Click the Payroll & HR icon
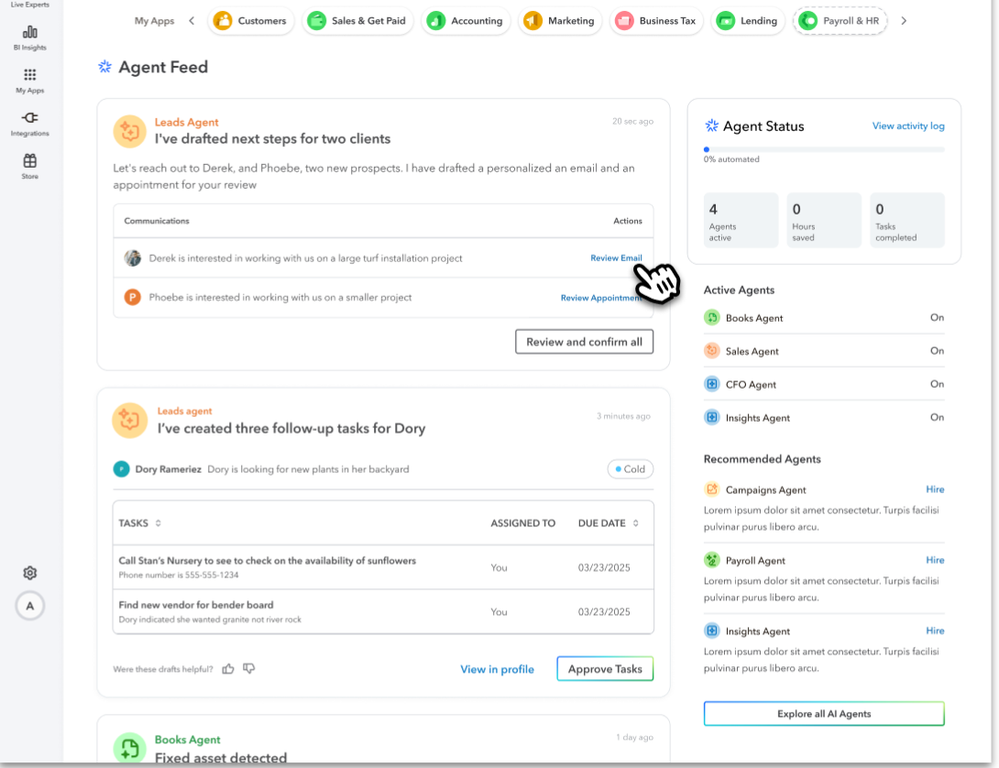999x768 pixels. pos(808,20)
